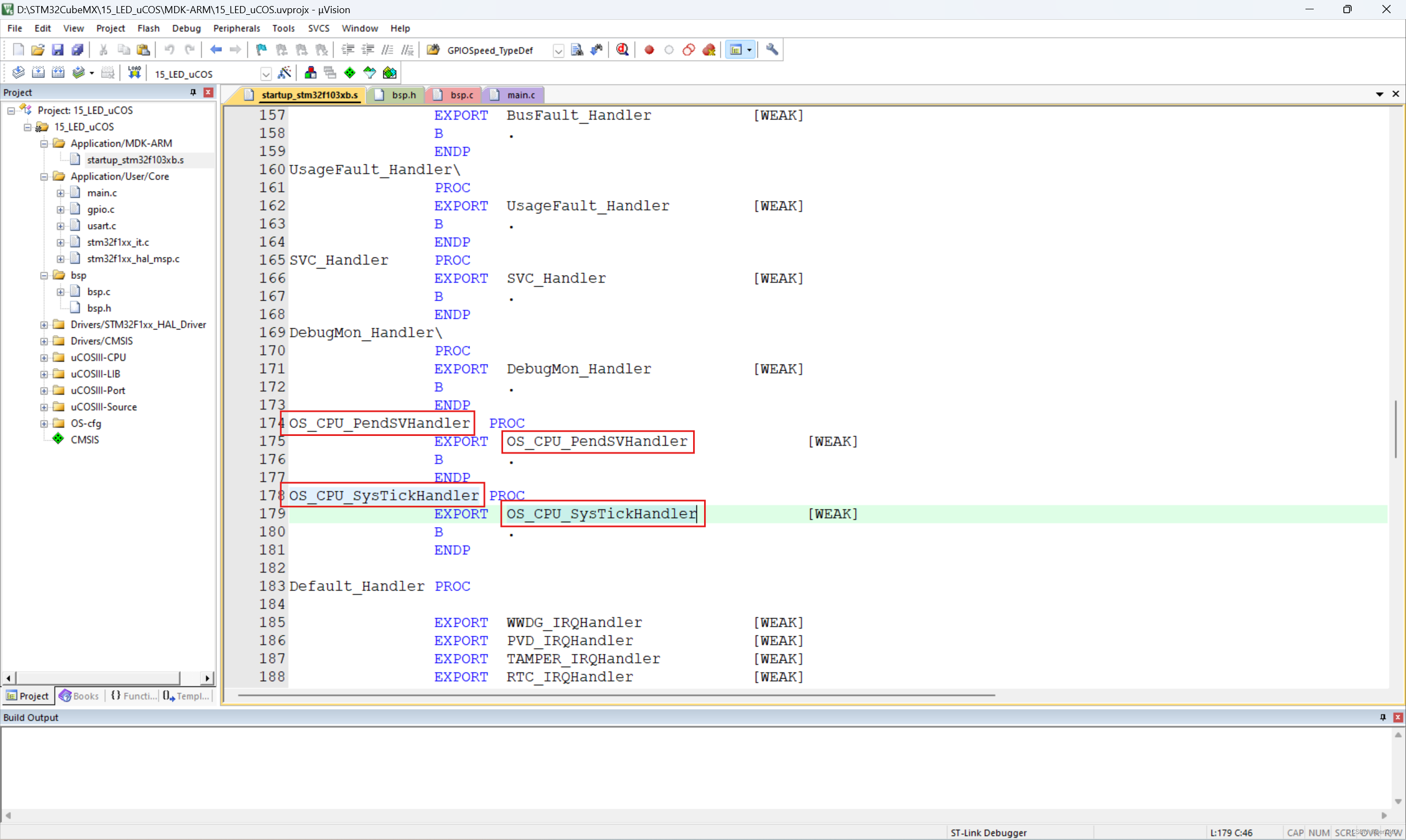
Task: Open Manage Run-Time Environment green diamond
Action: [350, 73]
